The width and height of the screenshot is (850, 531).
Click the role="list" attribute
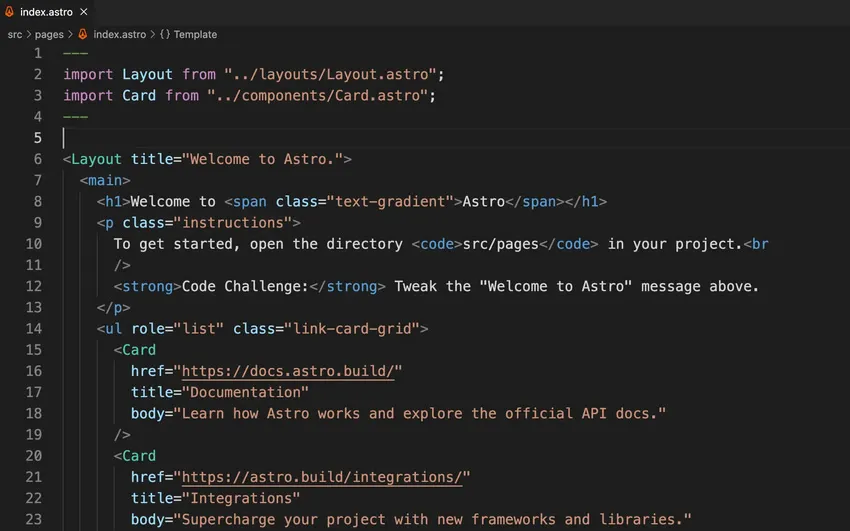(177, 329)
